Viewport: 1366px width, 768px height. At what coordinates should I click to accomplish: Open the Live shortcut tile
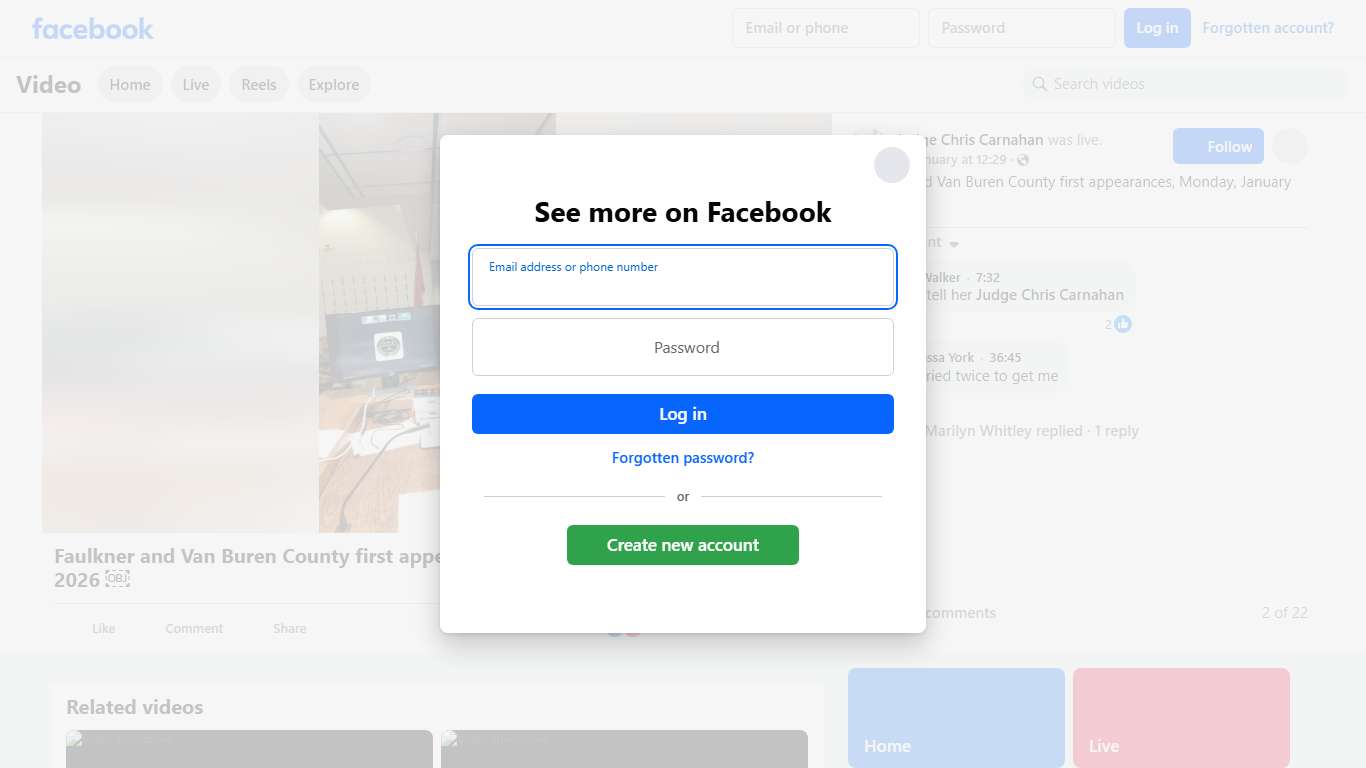[1181, 718]
